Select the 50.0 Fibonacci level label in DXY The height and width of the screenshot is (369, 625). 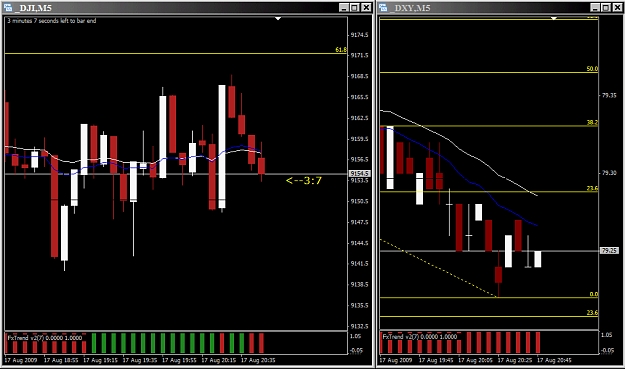(592, 69)
